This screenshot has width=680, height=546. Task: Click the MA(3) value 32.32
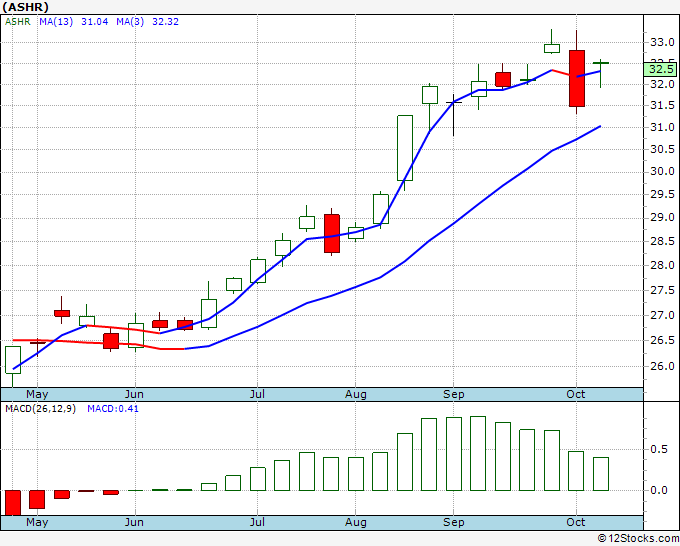165,22
